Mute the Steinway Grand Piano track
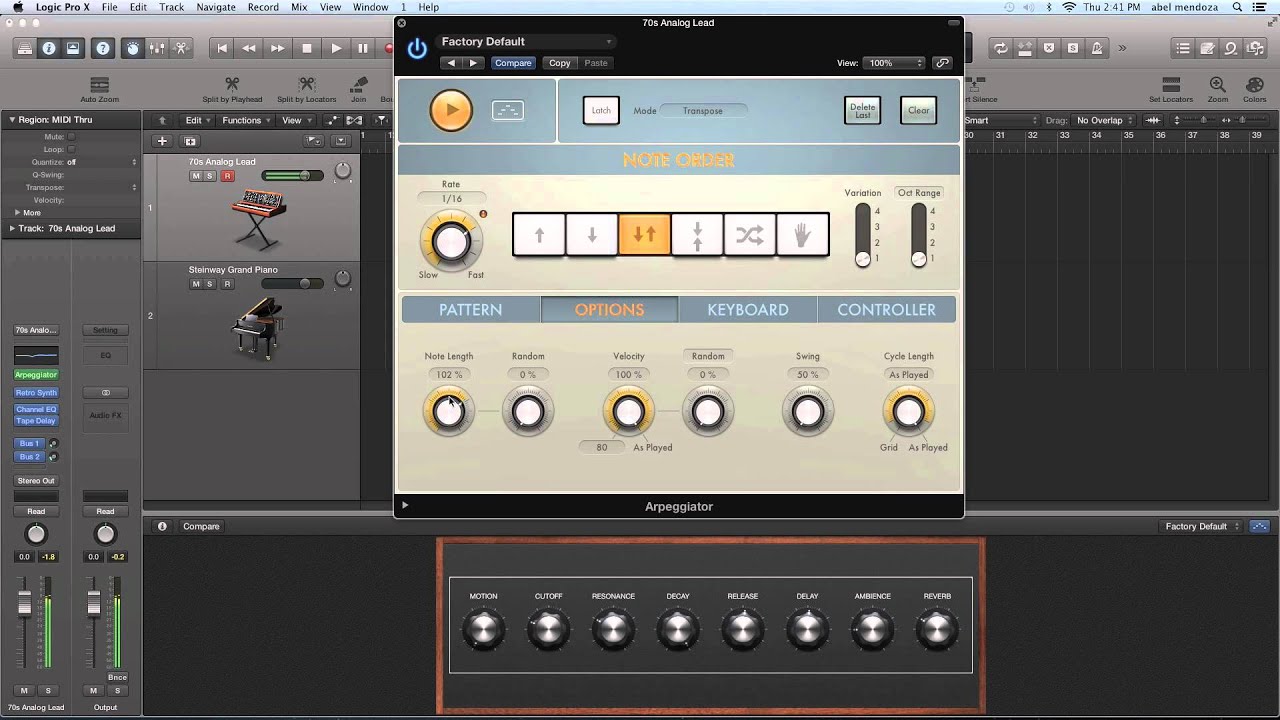Image resolution: width=1280 pixels, height=720 pixels. click(x=196, y=284)
